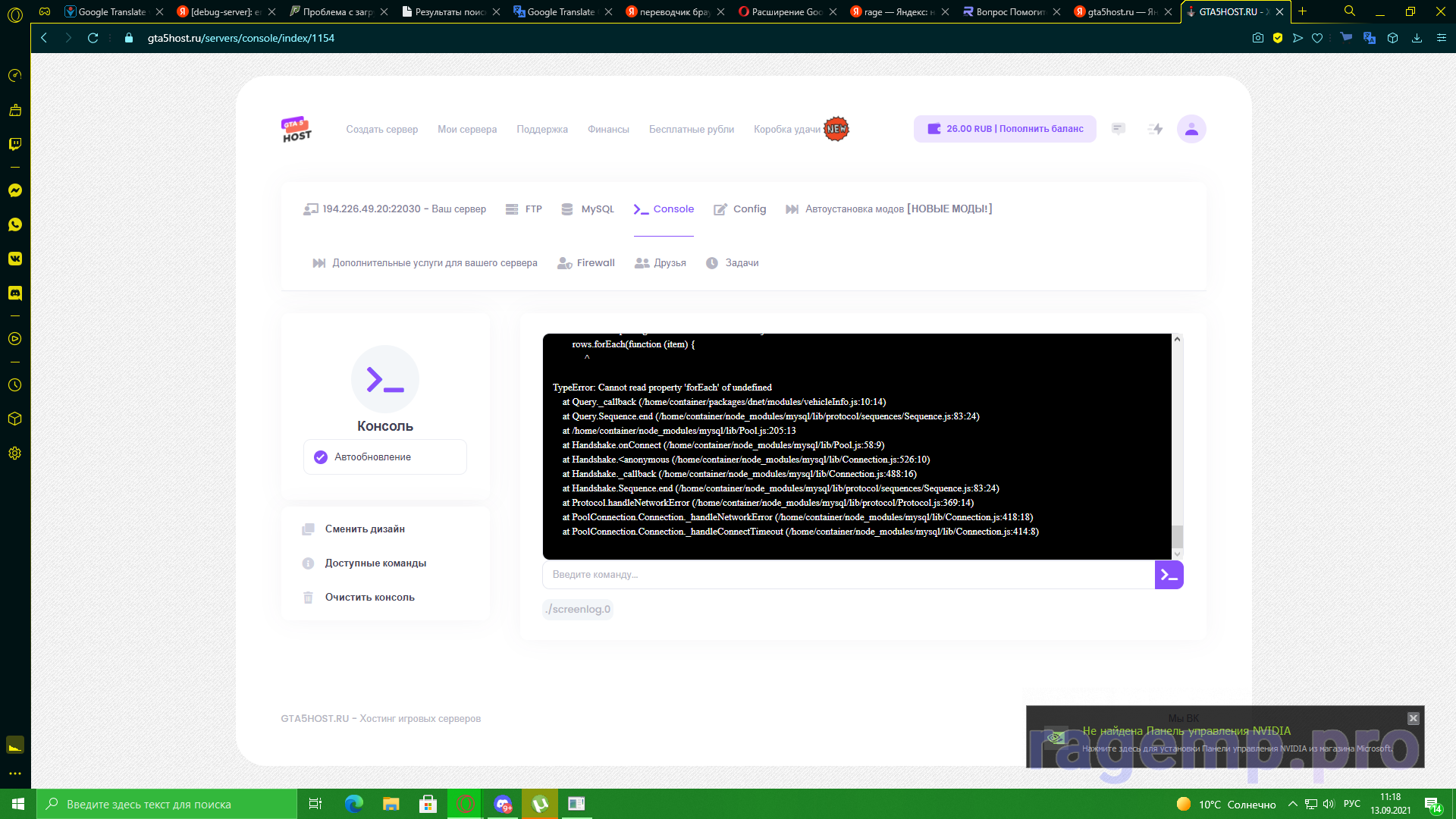This screenshot has width=1456, height=819.
Task: Open Задачи tab
Action: (733, 263)
